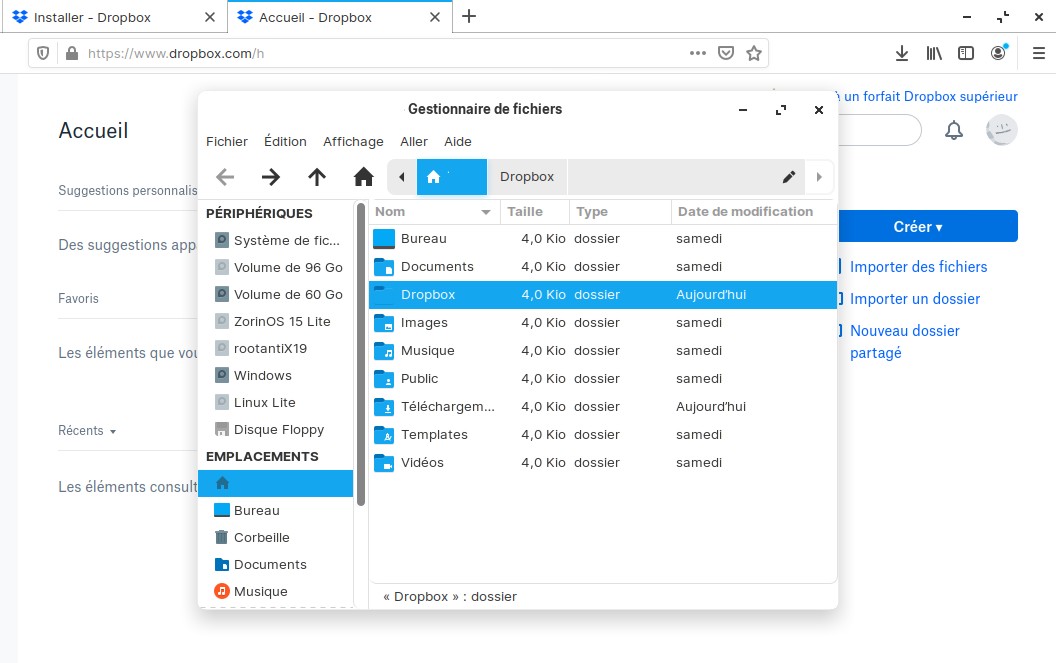Click the Firefox downloads arrow icon
Image resolution: width=1056 pixels, height=663 pixels.
901,53
